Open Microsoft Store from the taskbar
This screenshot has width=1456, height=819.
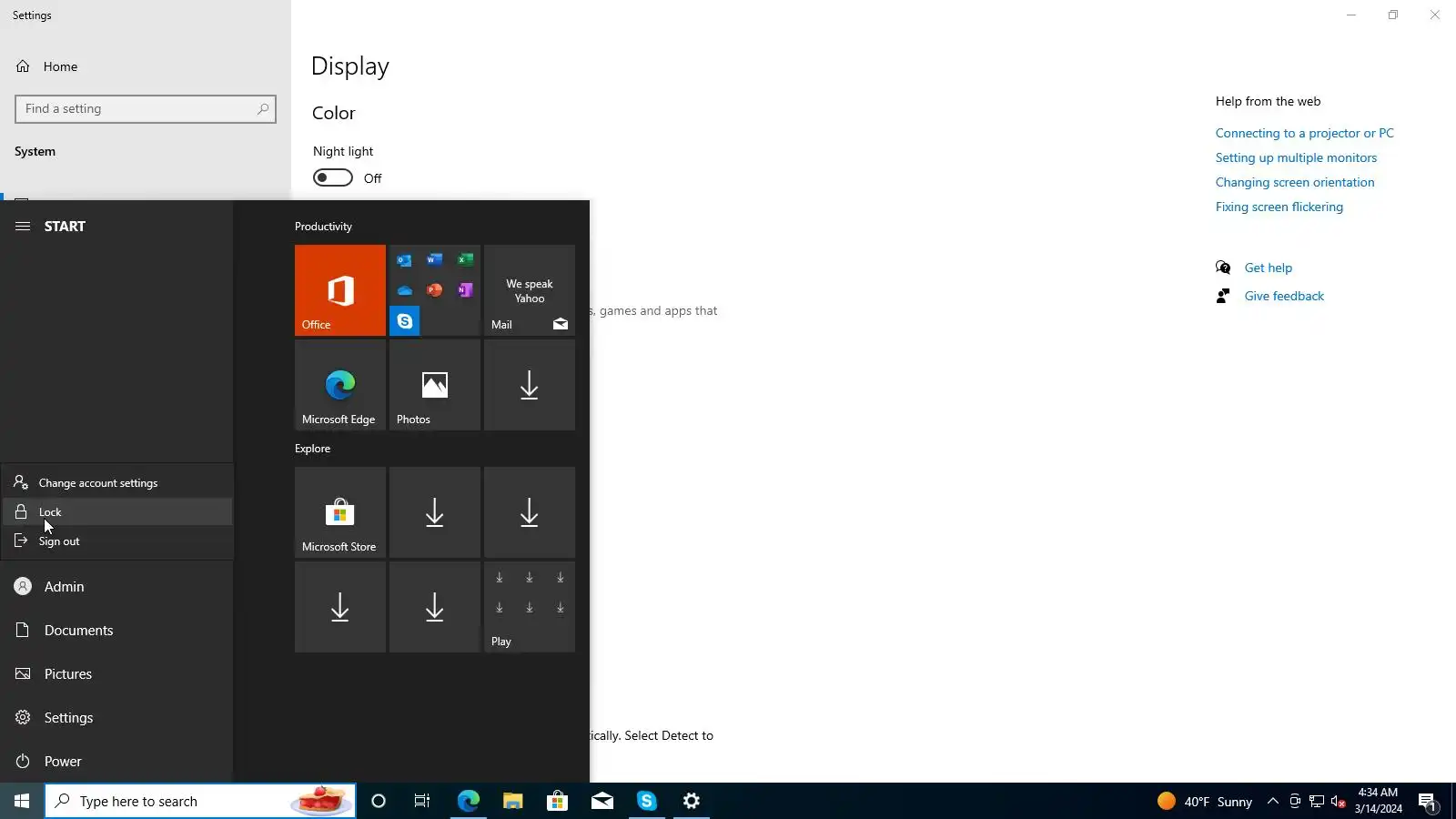click(558, 801)
